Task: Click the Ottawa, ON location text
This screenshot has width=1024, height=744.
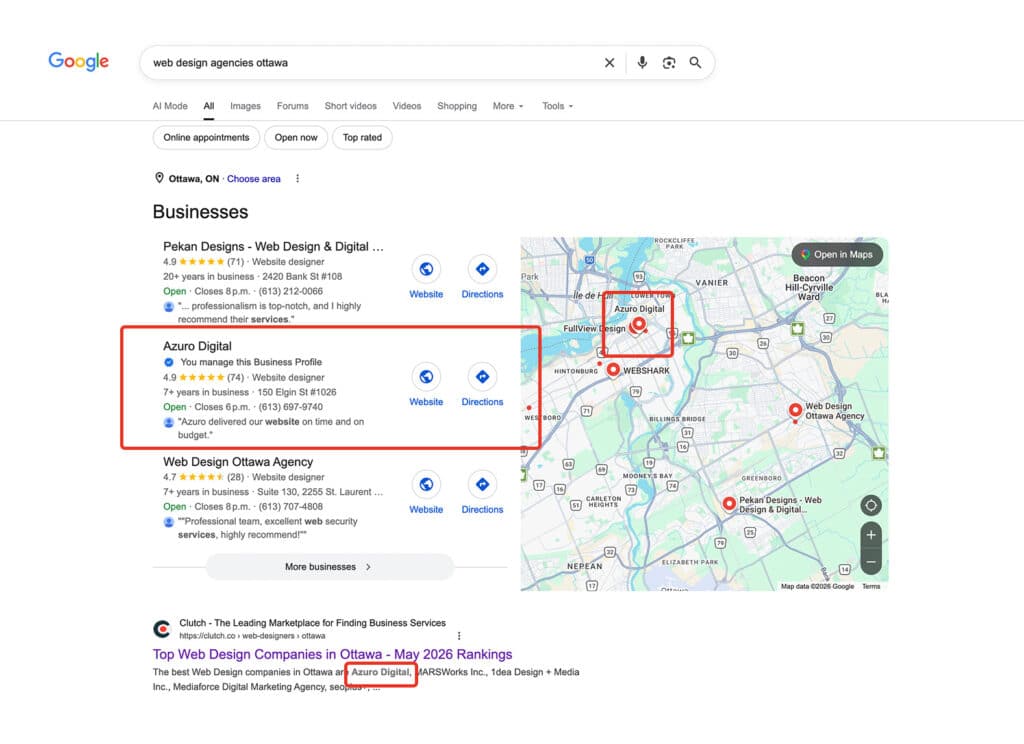Action: [x=194, y=179]
